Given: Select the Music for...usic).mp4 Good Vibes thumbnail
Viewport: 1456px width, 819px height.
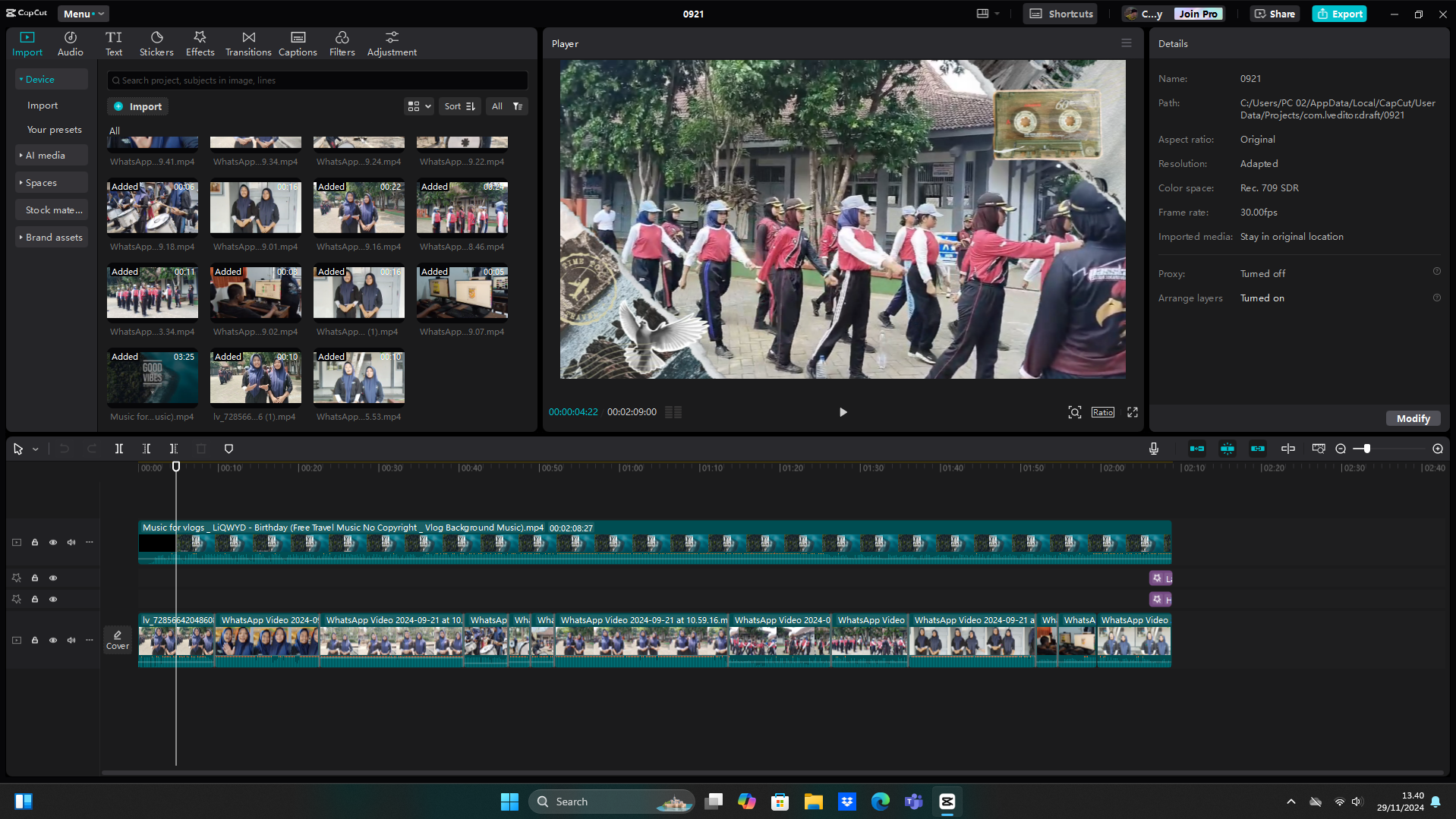Looking at the screenshot, I should [153, 377].
